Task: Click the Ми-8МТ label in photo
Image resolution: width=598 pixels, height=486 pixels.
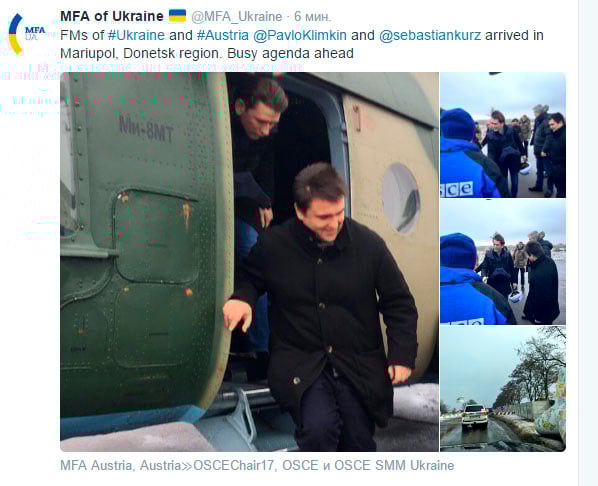Action: [x=146, y=129]
